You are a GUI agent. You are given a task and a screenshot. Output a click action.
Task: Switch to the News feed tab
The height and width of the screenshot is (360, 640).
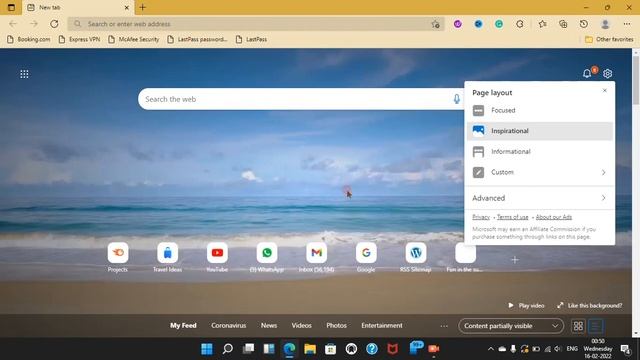tap(269, 326)
